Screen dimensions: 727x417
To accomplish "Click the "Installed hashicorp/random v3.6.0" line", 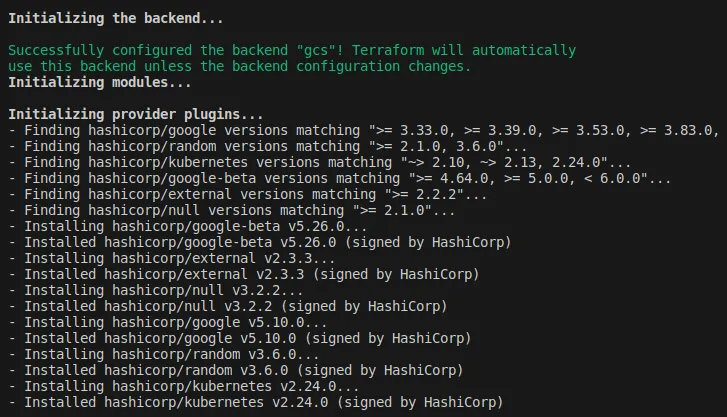I will coord(236,371).
